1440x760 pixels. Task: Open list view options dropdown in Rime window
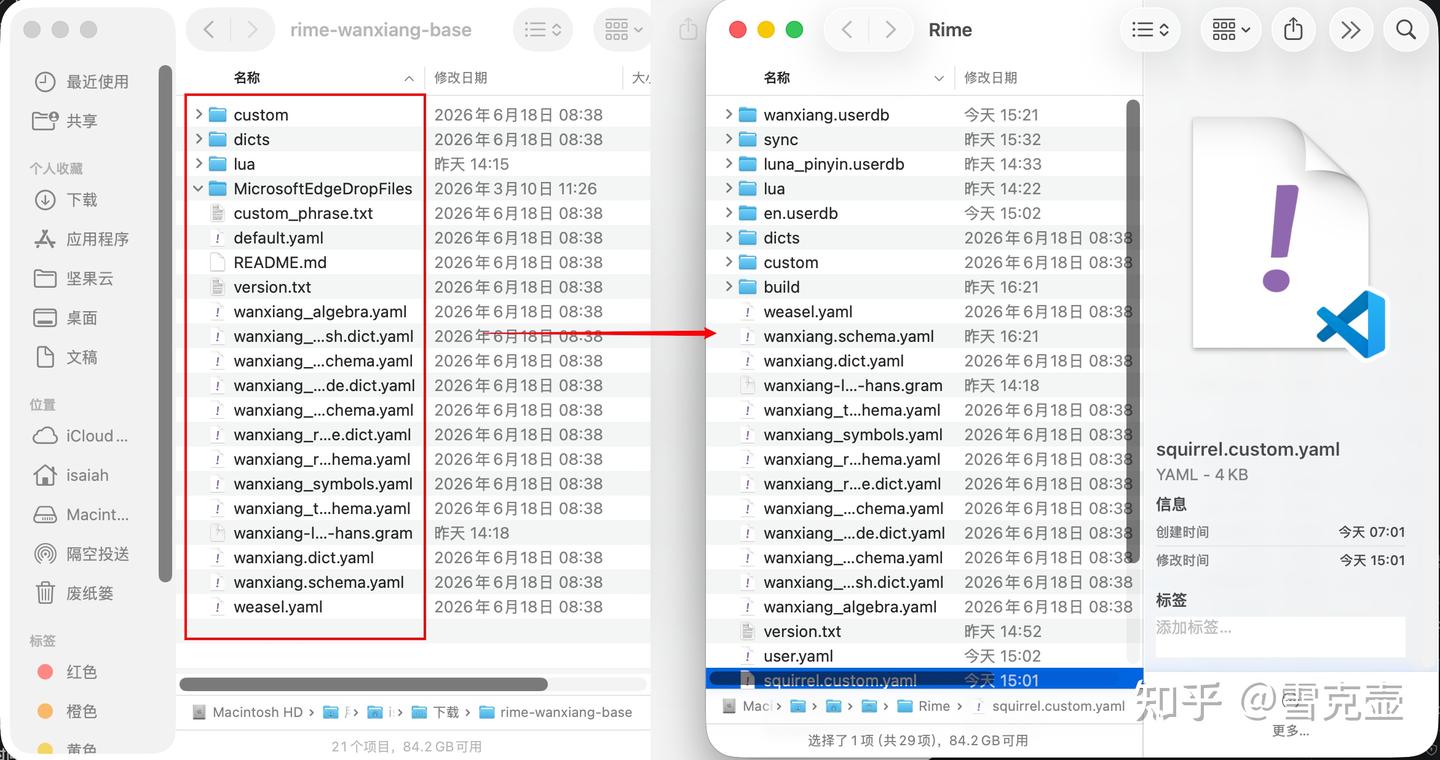1151,30
